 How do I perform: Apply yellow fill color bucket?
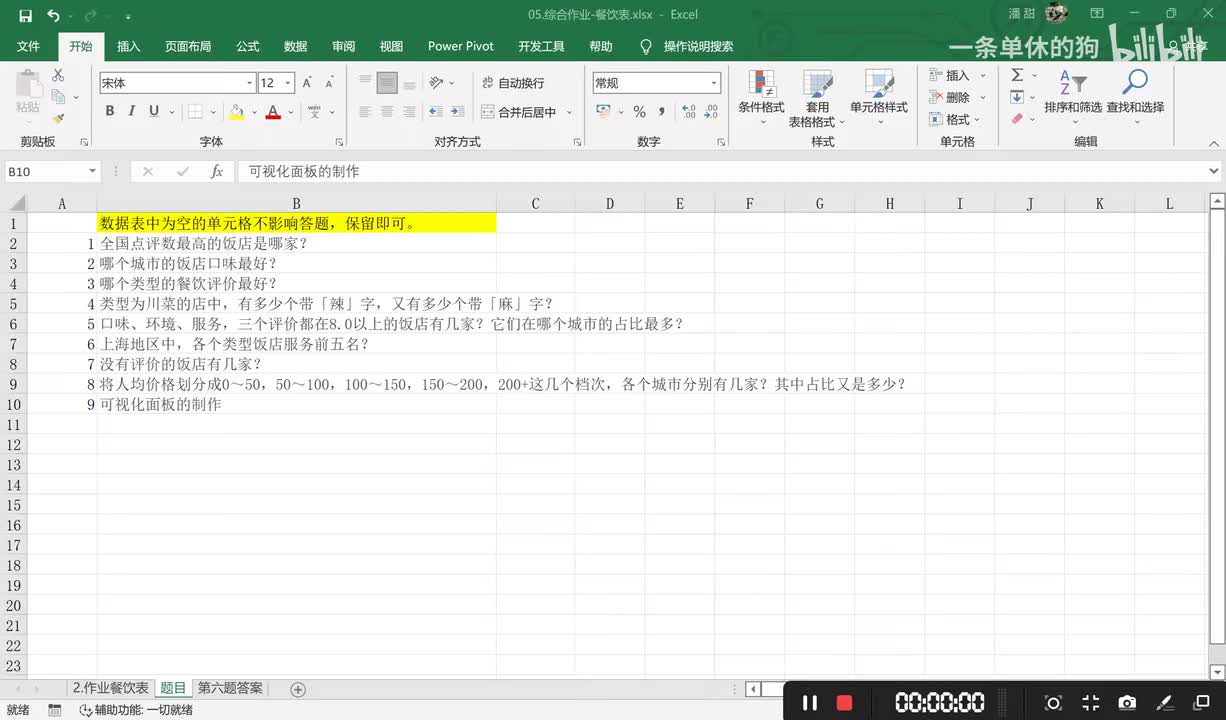(236, 112)
